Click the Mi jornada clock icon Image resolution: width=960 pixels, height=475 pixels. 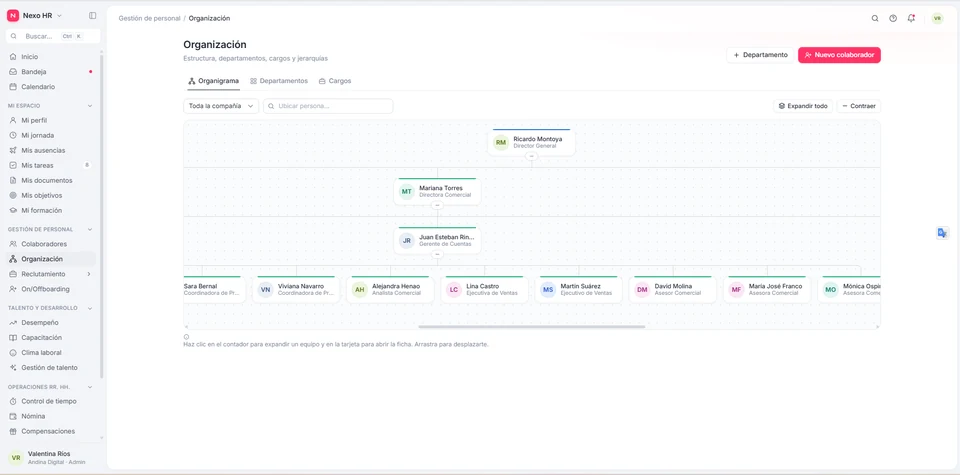pos(13,135)
